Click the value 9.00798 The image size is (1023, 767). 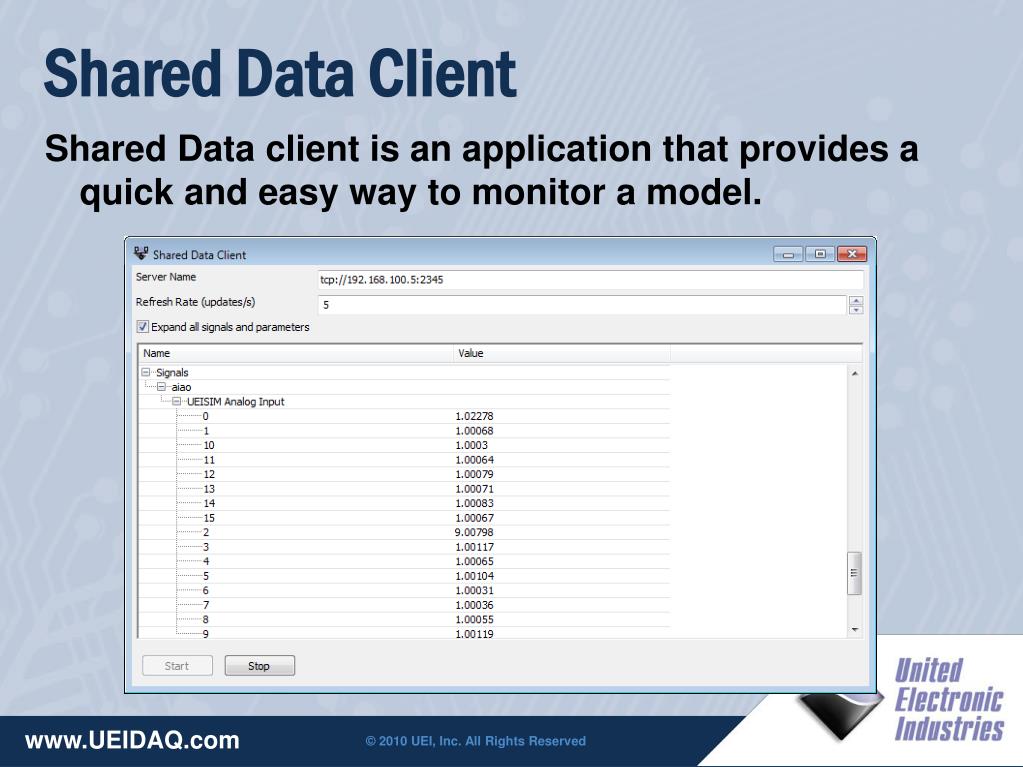pyautogui.click(x=474, y=532)
